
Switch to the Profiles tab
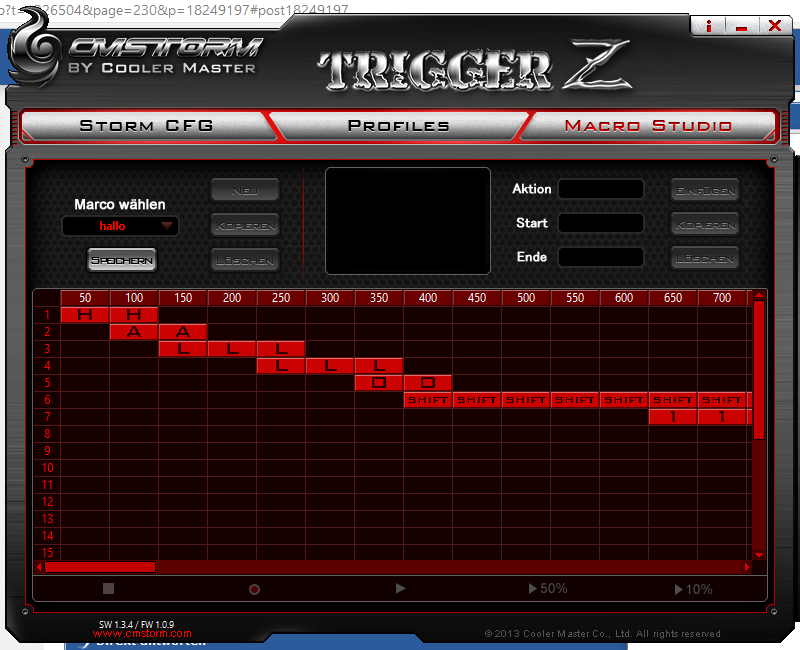click(398, 126)
